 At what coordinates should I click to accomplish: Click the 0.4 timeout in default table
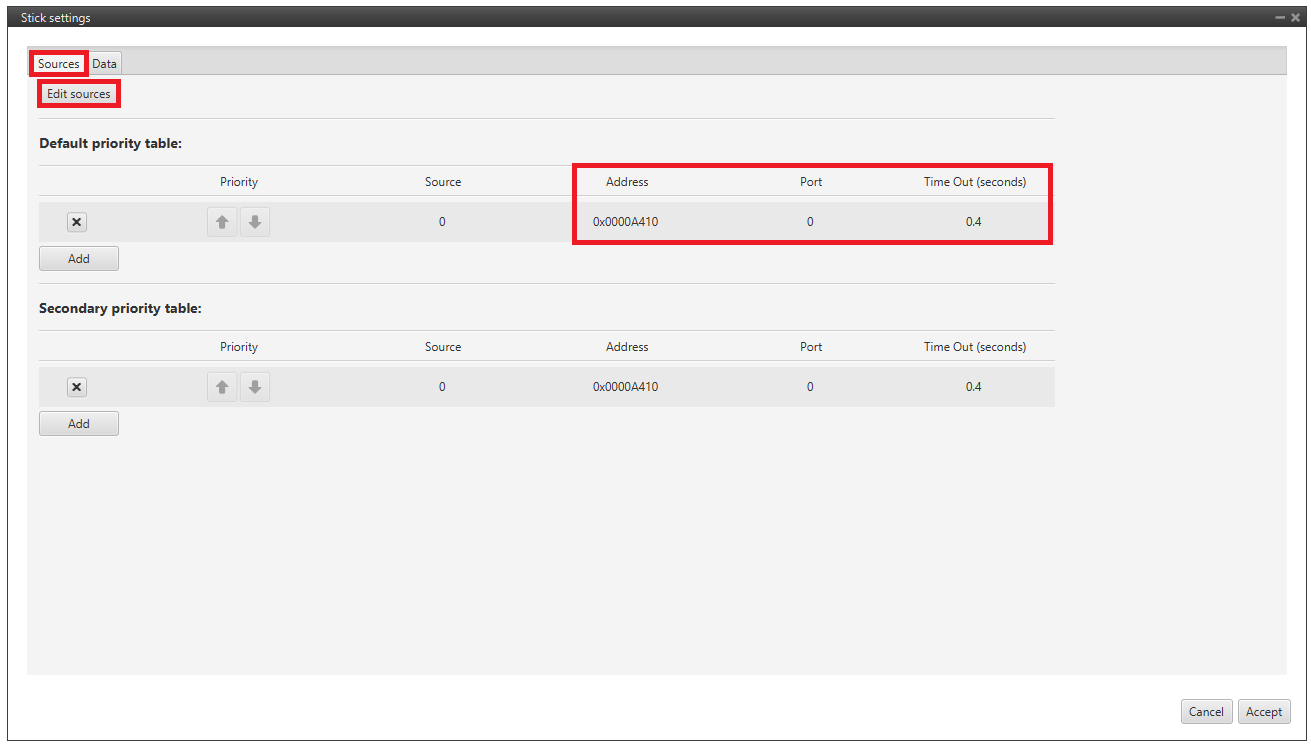pyautogui.click(x=973, y=222)
